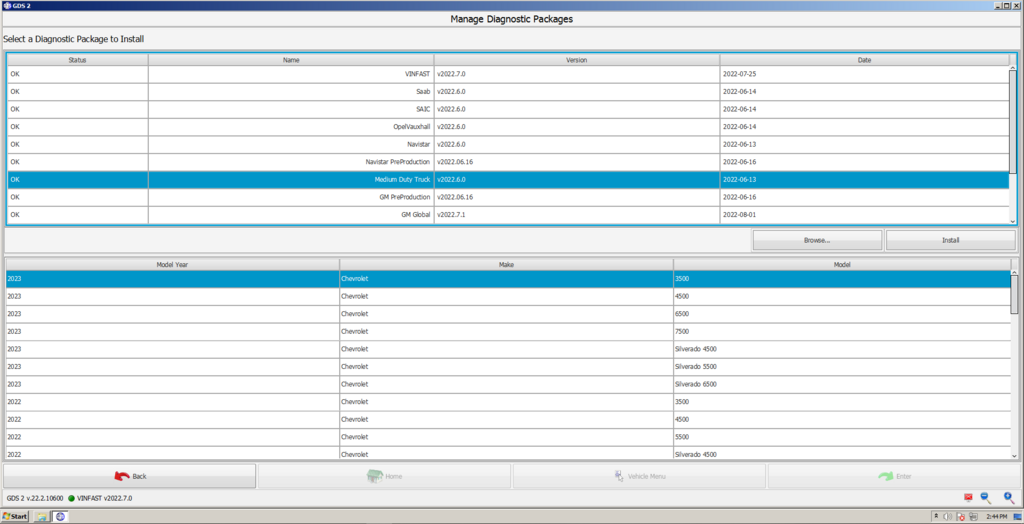Click the Install button
This screenshot has height=524, width=1024.
click(x=950, y=241)
